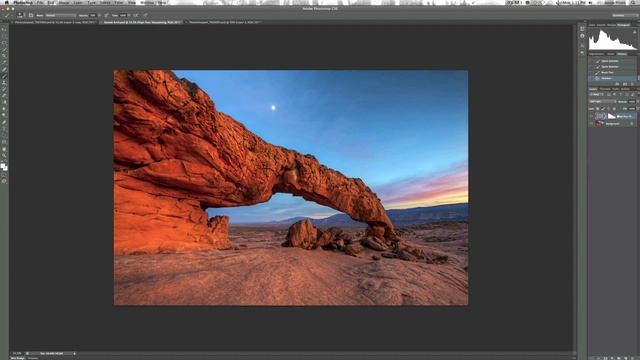
Task: Select the top layer's mask thumbnail
Action: (x=611, y=116)
